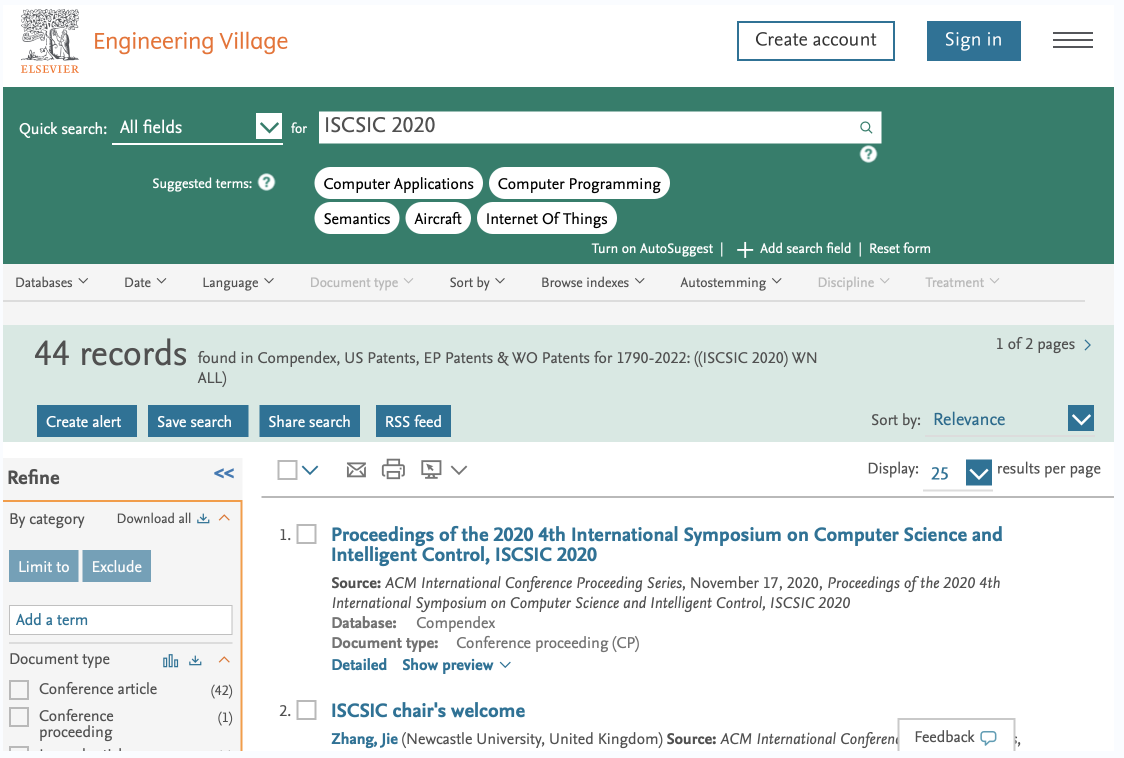Image resolution: width=1124 pixels, height=758 pixels.
Task: Click Turn on AutoSuggest link
Action: tap(652, 248)
